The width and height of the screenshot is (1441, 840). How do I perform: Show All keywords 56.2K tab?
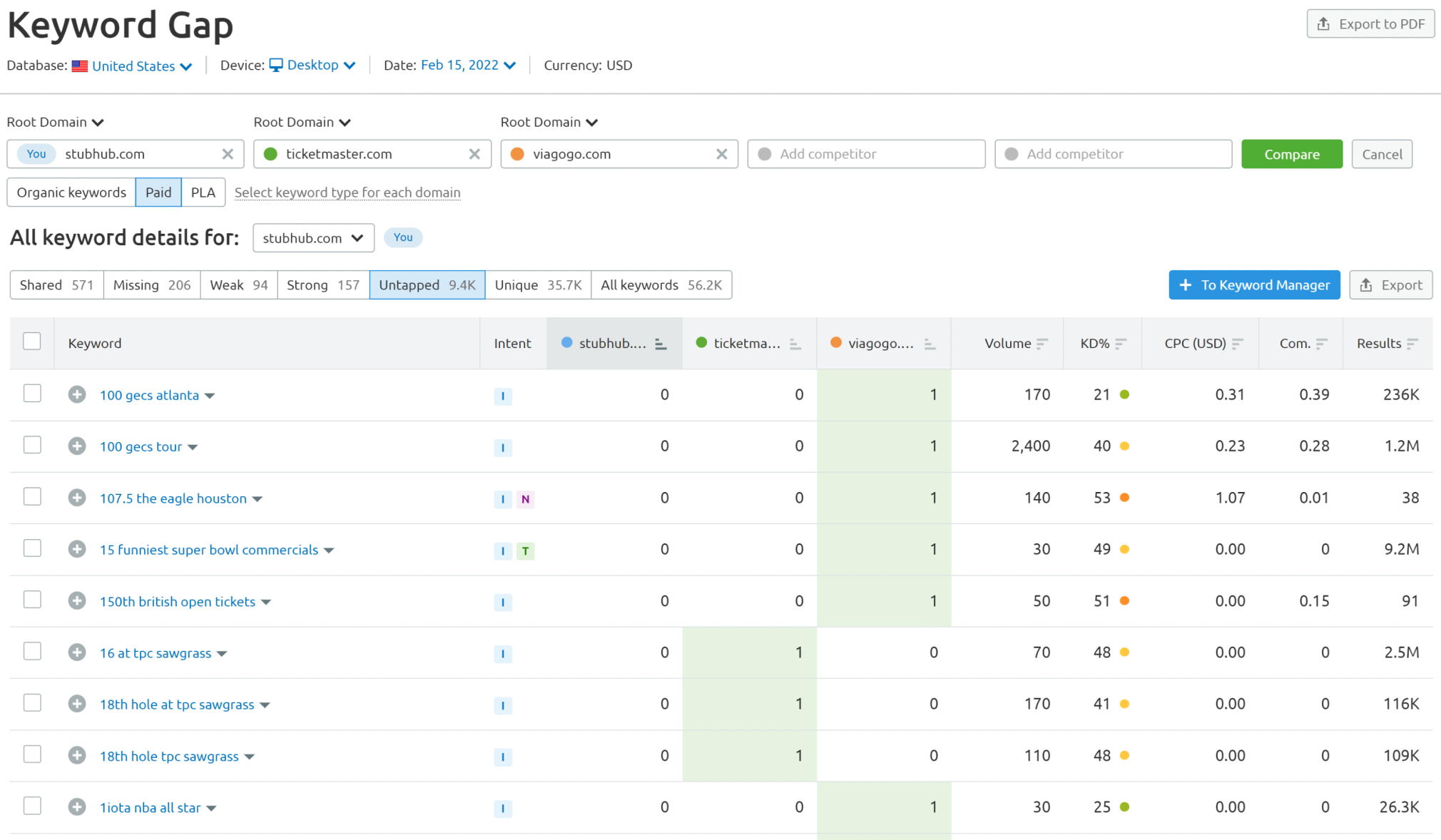point(661,285)
